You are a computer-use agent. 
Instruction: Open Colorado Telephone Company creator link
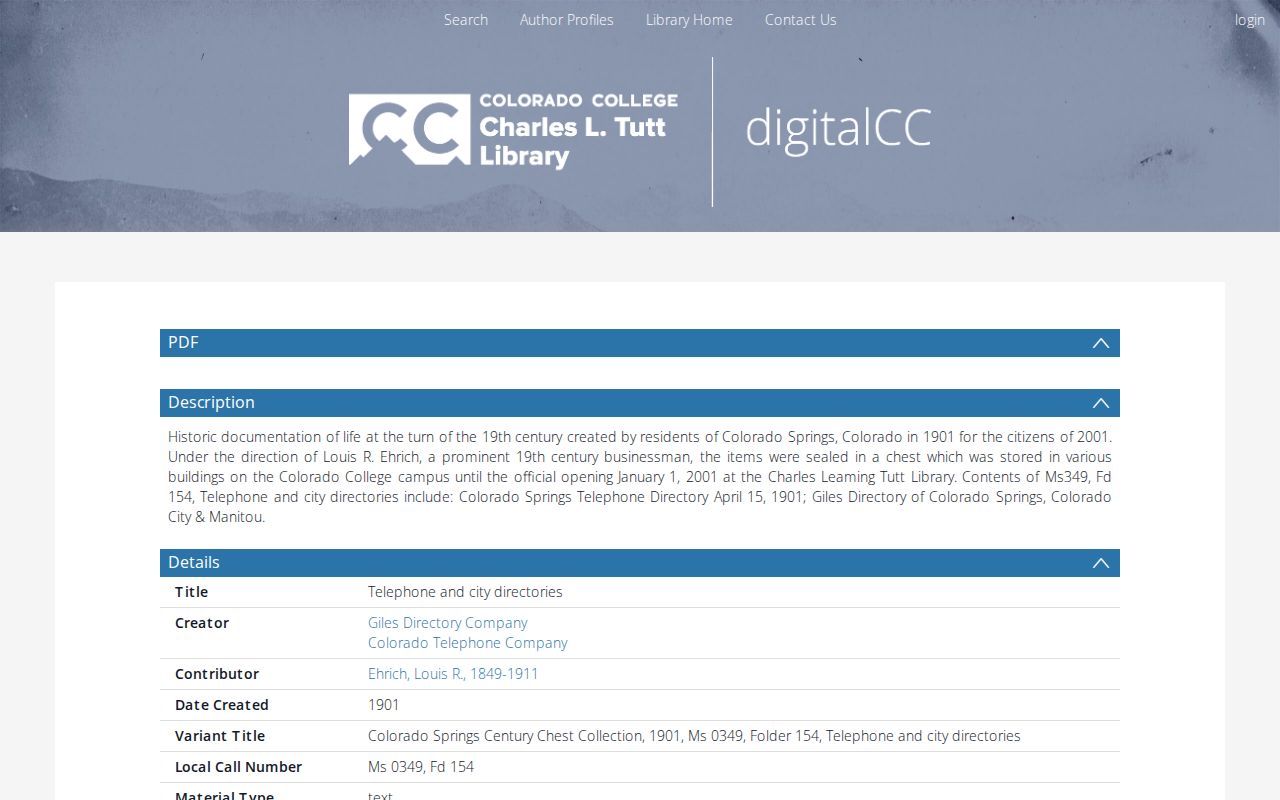(468, 643)
